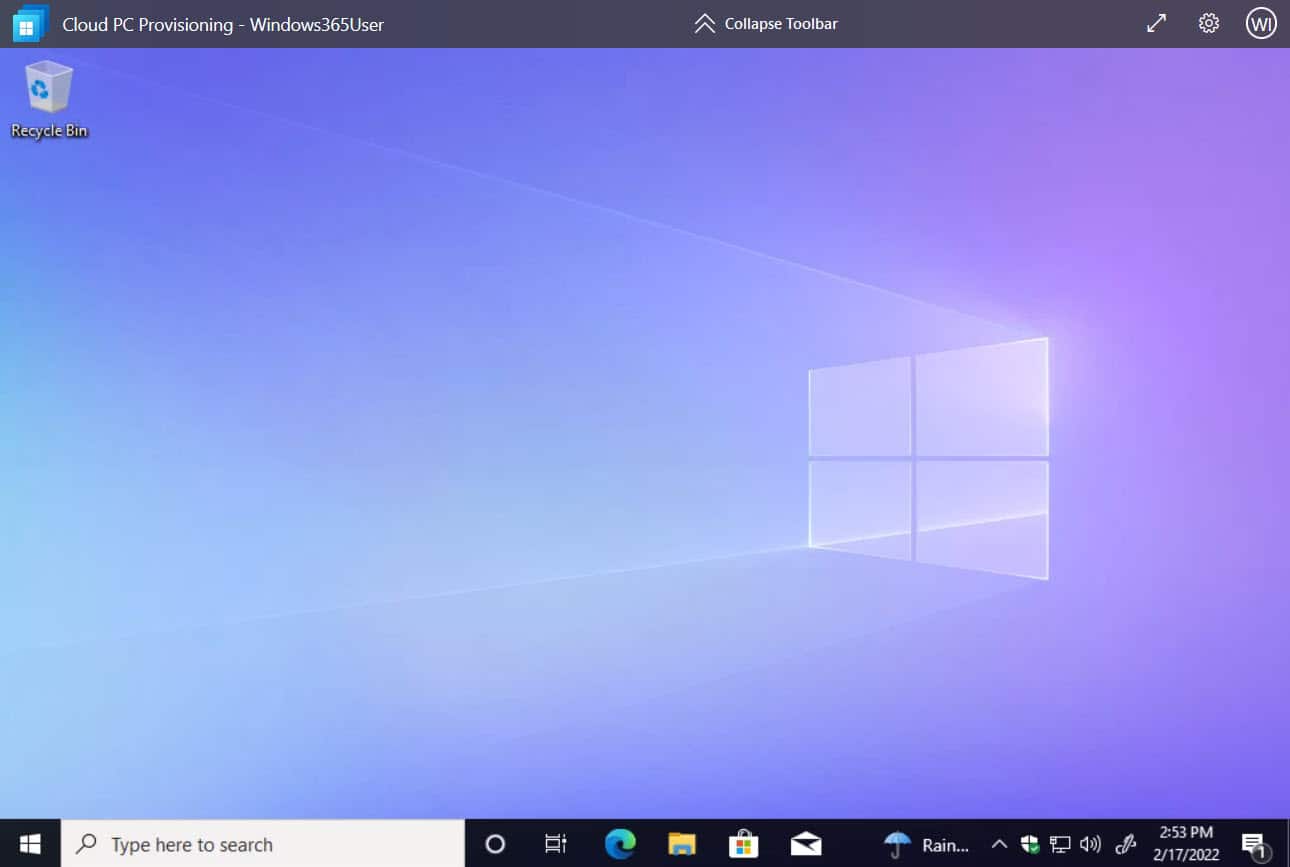Open the WI user account avatar

point(1261,23)
